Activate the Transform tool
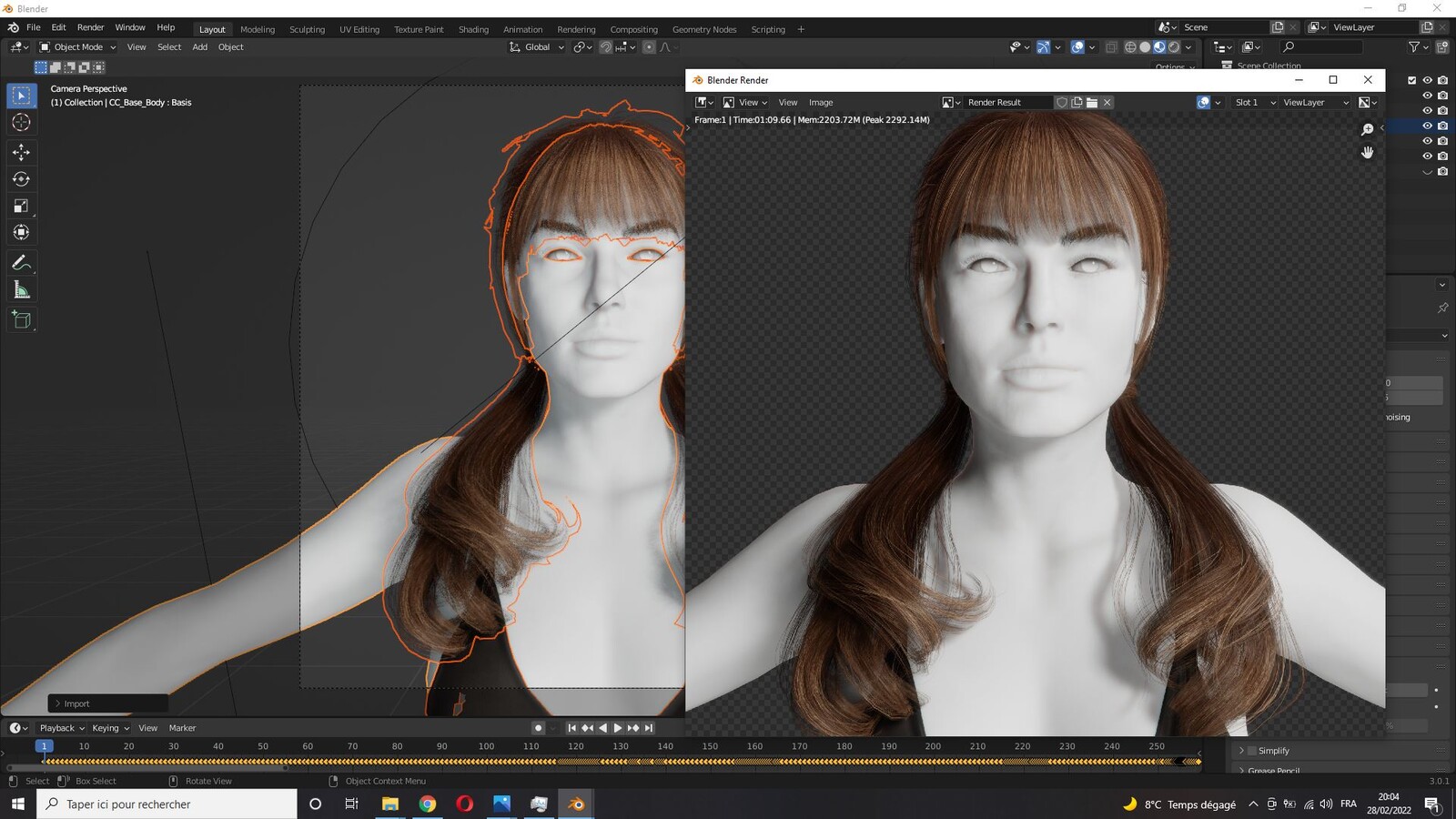Image resolution: width=1456 pixels, height=819 pixels. coord(22,232)
